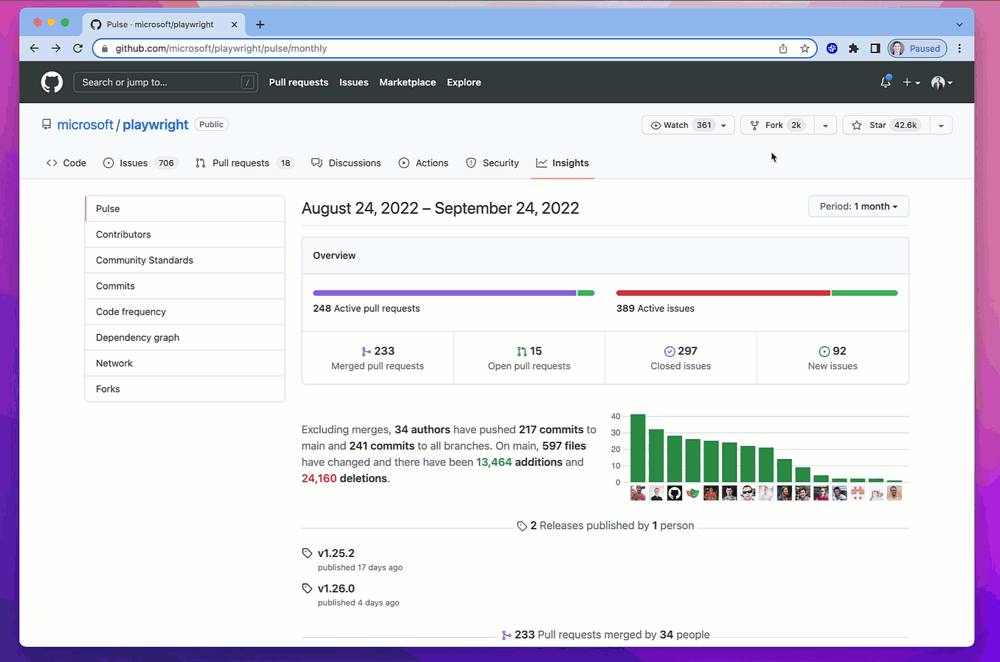Image resolution: width=1000 pixels, height=662 pixels.
Task: Click the browser forward arrow
Action: coord(56,48)
